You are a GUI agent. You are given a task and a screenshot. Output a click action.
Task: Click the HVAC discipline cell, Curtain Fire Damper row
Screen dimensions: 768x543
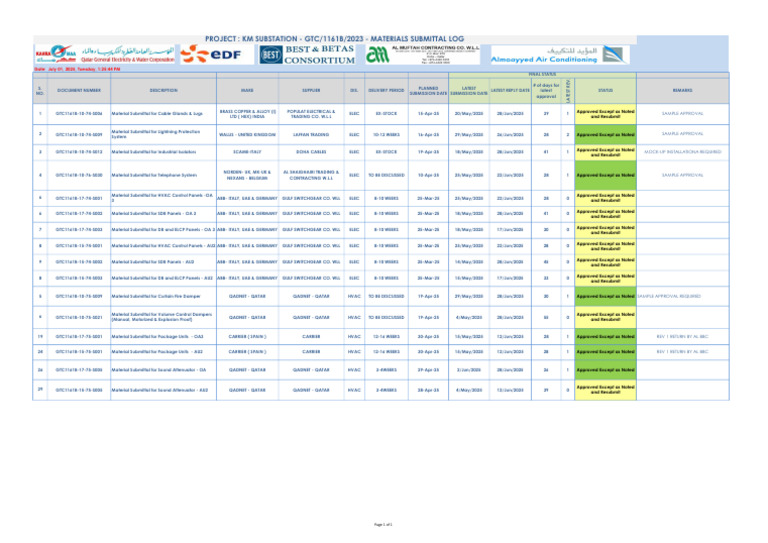pos(354,296)
